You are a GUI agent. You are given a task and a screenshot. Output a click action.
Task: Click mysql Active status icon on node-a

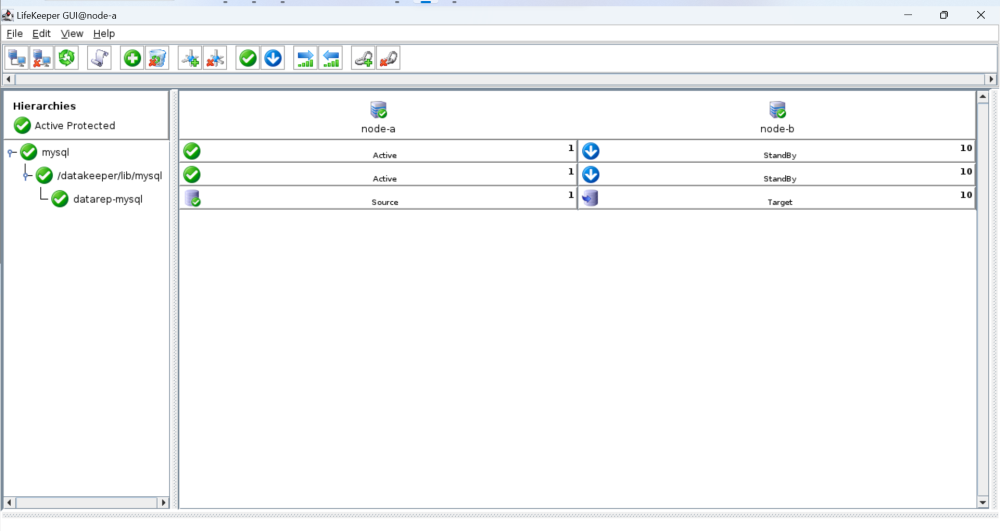tap(192, 151)
